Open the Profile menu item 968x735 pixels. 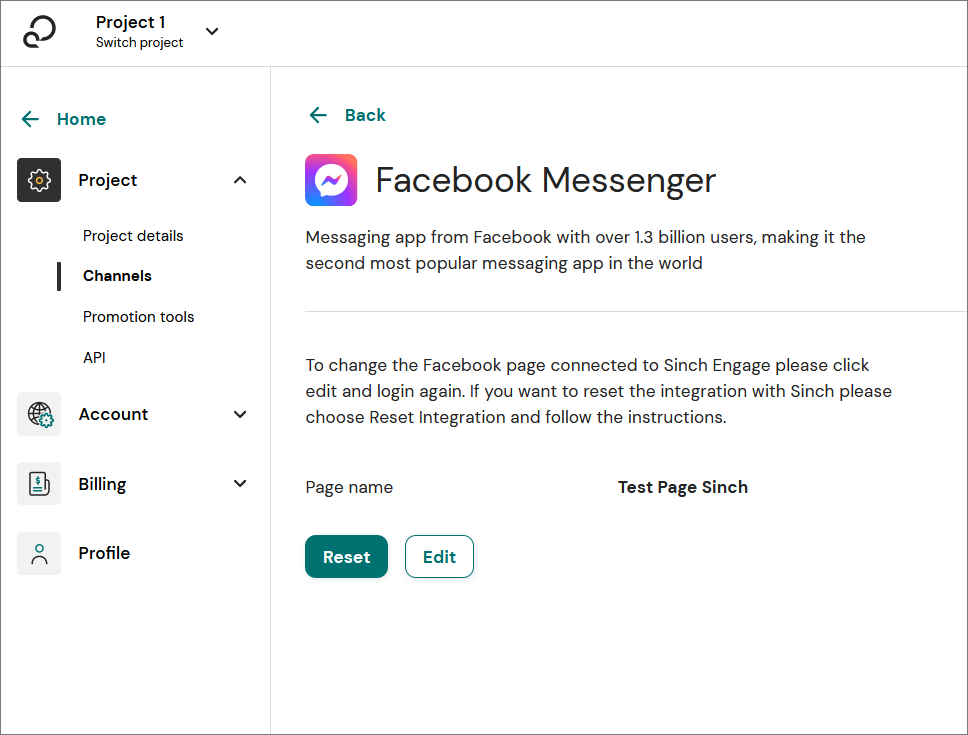pos(104,553)
